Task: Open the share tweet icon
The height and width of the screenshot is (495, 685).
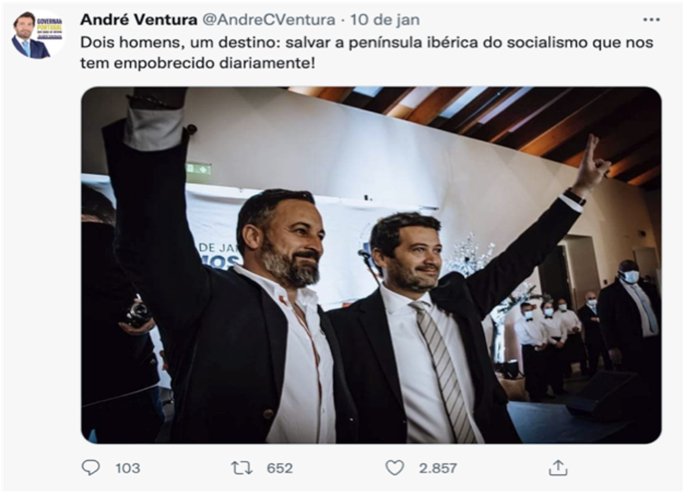Action: pos(558,467)
